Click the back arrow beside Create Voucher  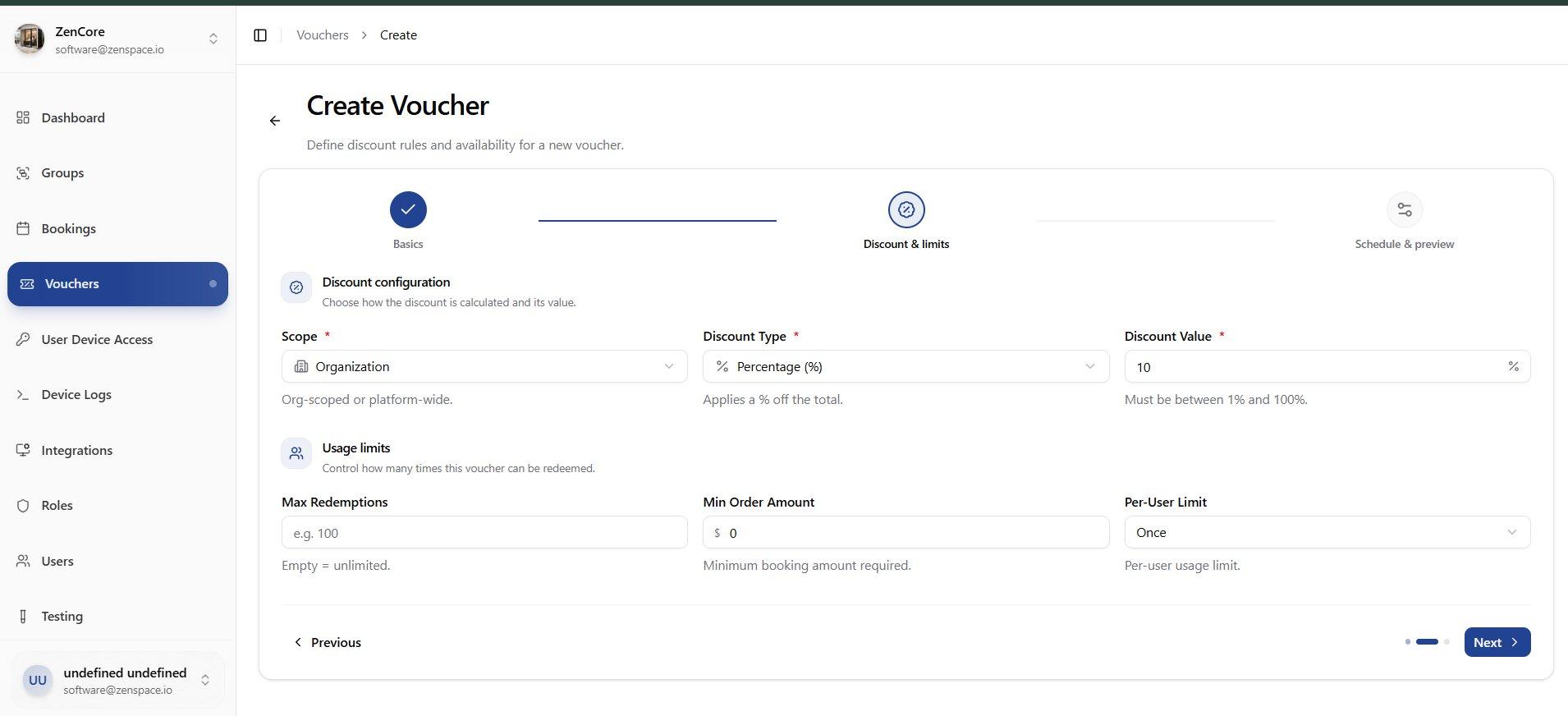(275, 121)
